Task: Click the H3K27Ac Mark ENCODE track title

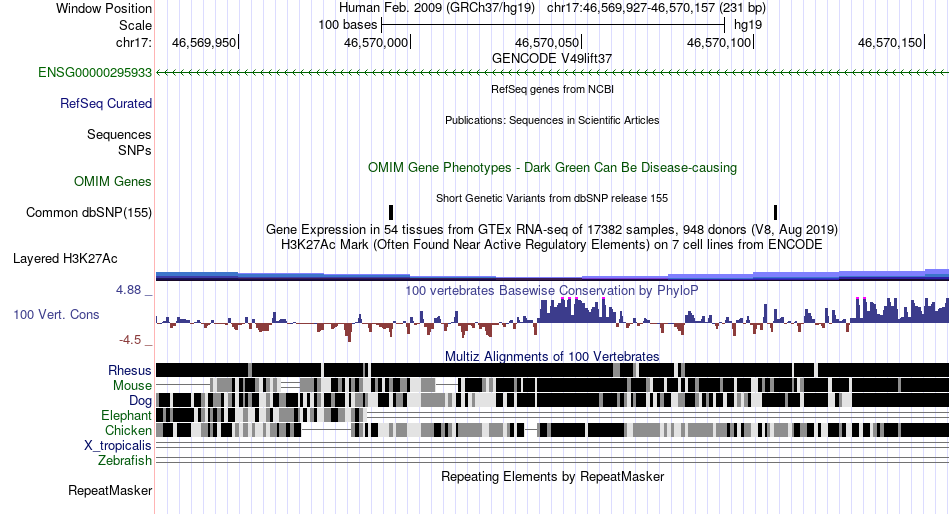Action: point(552,245)
